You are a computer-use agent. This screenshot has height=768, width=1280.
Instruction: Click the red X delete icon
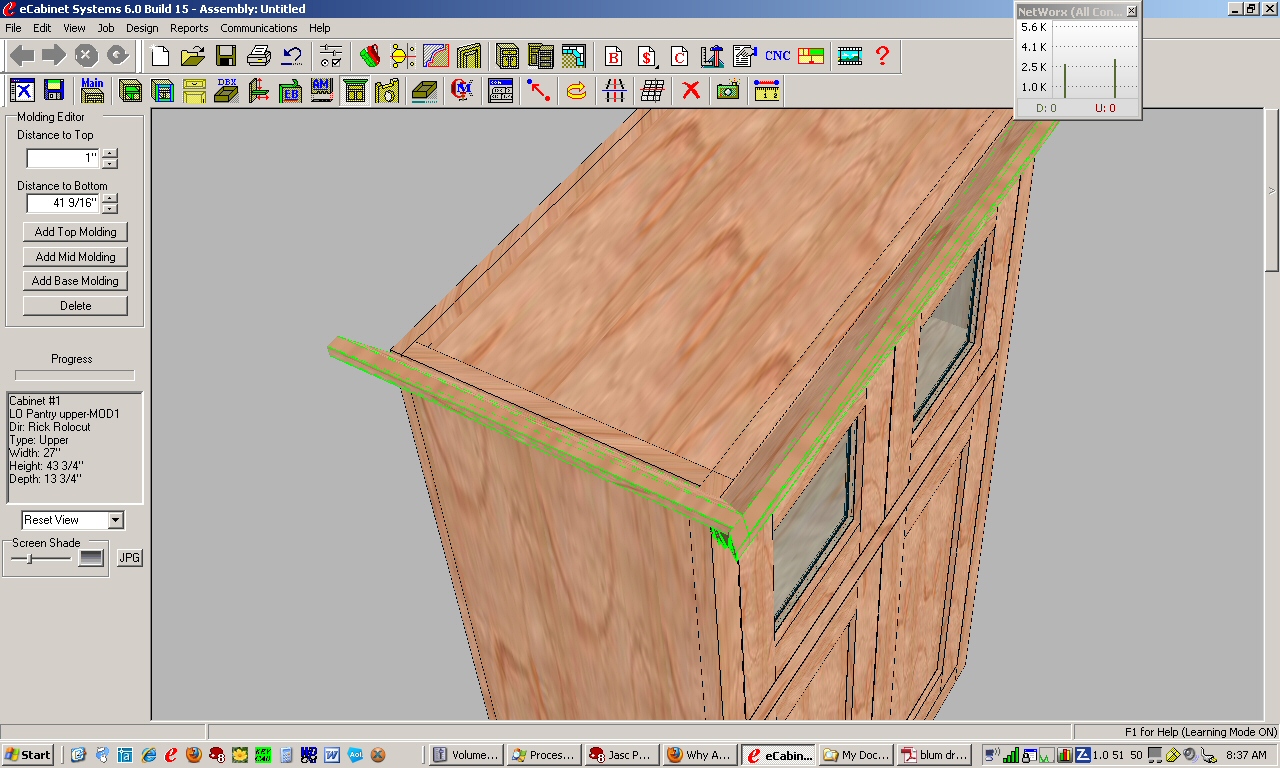pos(691,91)
